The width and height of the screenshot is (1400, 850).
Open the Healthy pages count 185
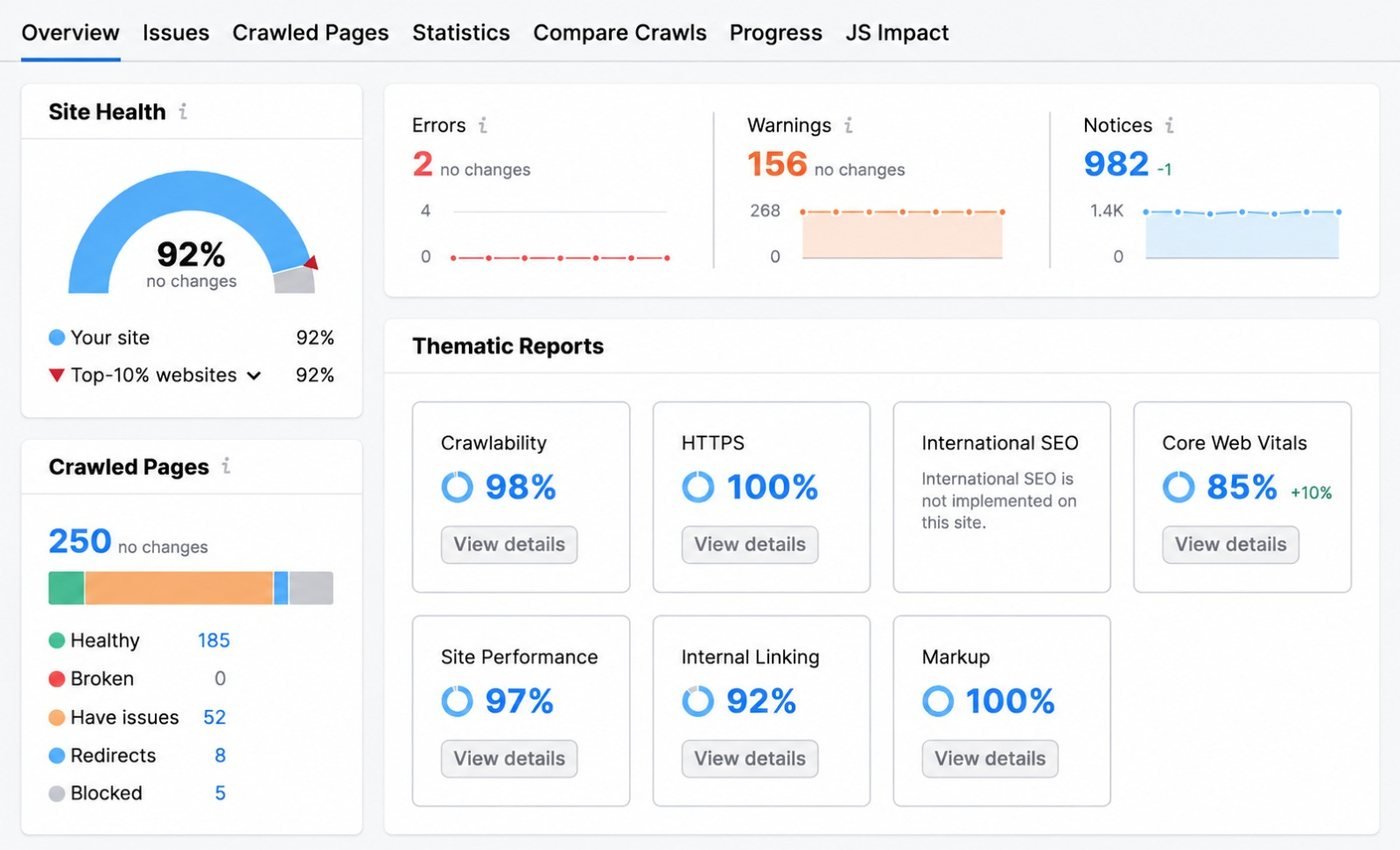[214, 640]
